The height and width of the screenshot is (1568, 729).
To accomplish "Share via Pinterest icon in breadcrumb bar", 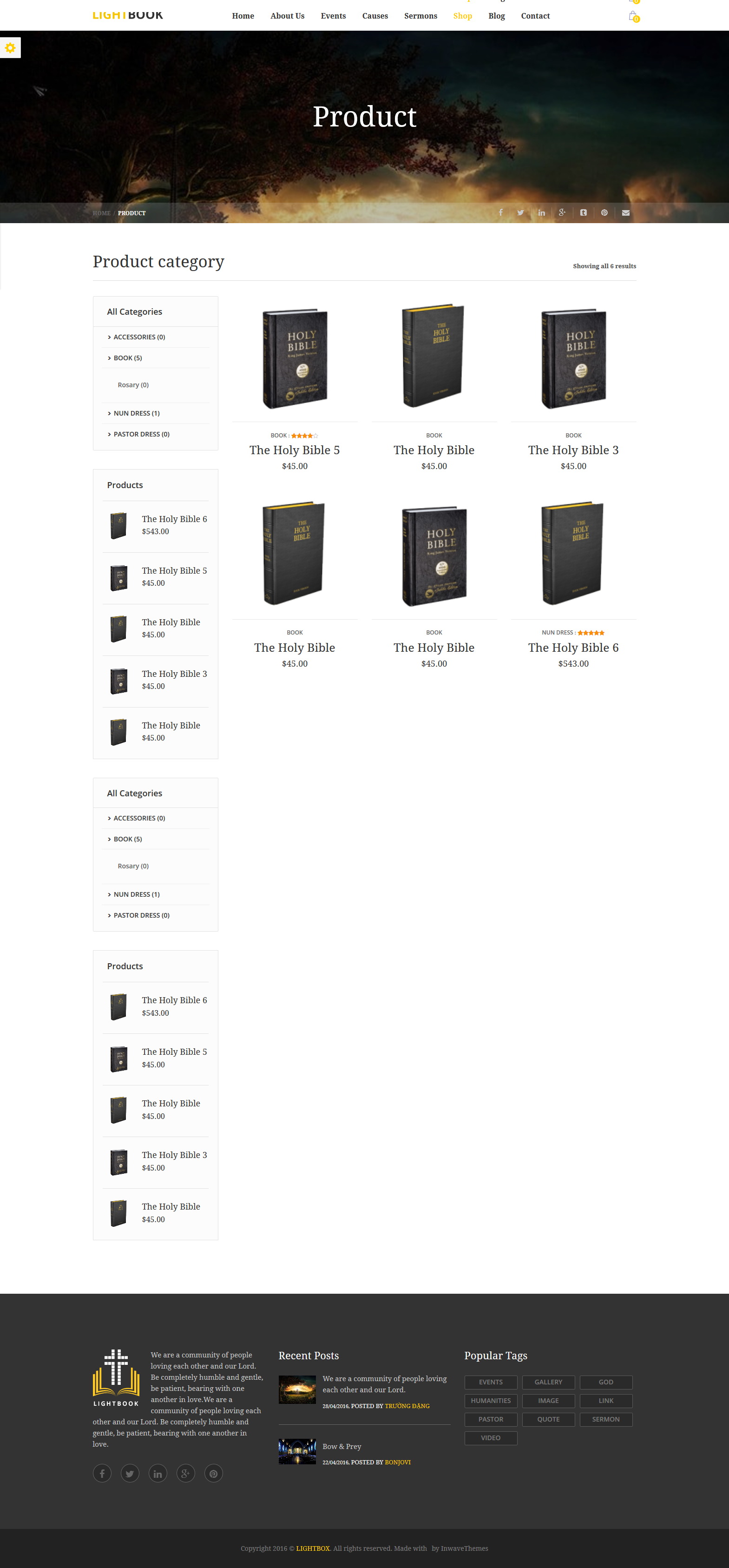I will [604, 212].
